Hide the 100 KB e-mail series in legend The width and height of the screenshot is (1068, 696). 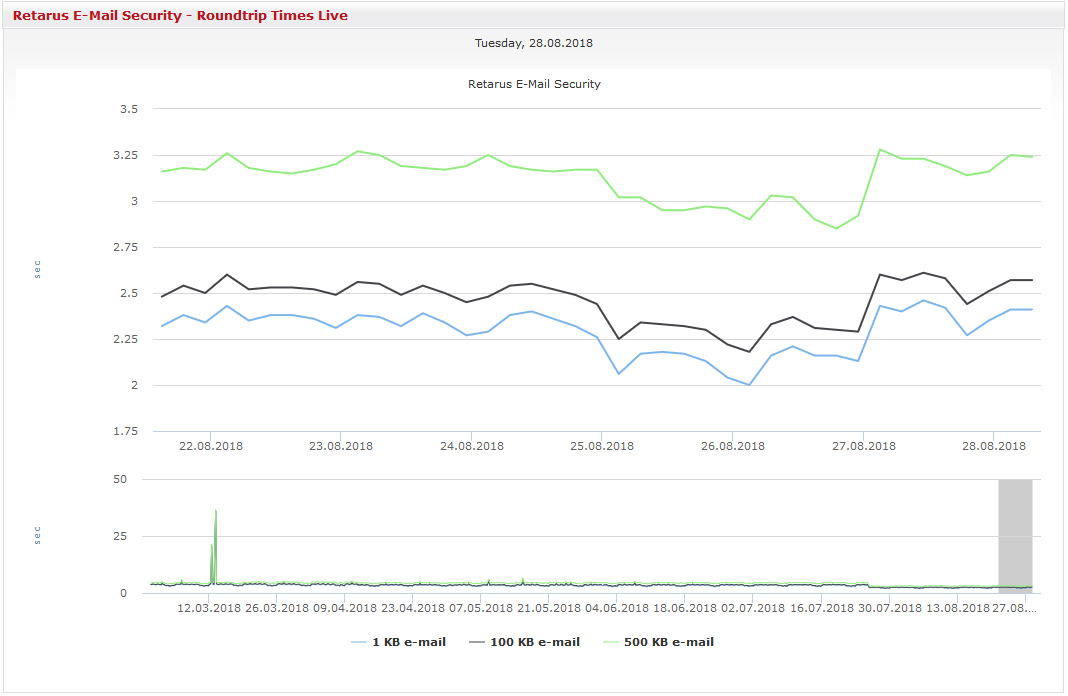pyautogui.click(x=535, y=642)
